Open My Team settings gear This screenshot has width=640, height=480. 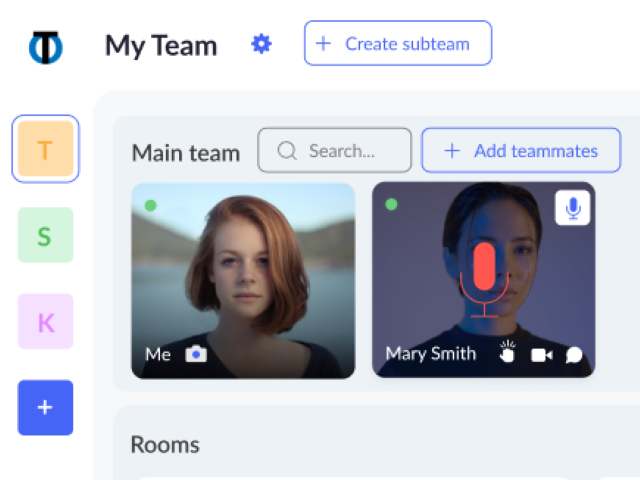[261, 44]
